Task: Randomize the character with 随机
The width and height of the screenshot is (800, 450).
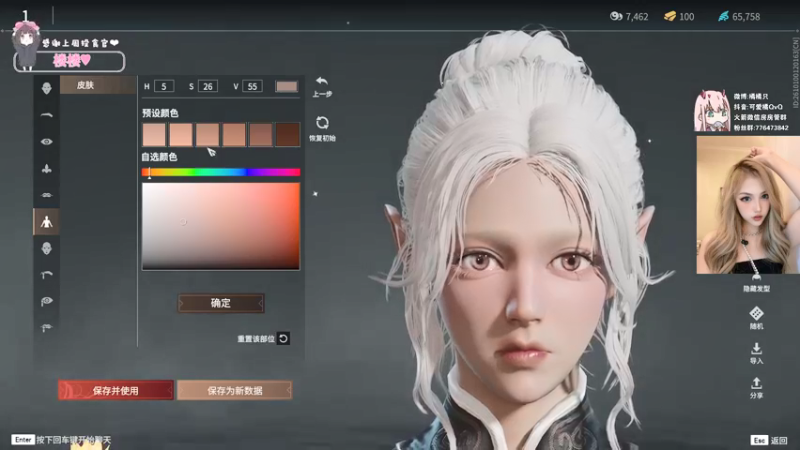Action: [x=756, y=318]
